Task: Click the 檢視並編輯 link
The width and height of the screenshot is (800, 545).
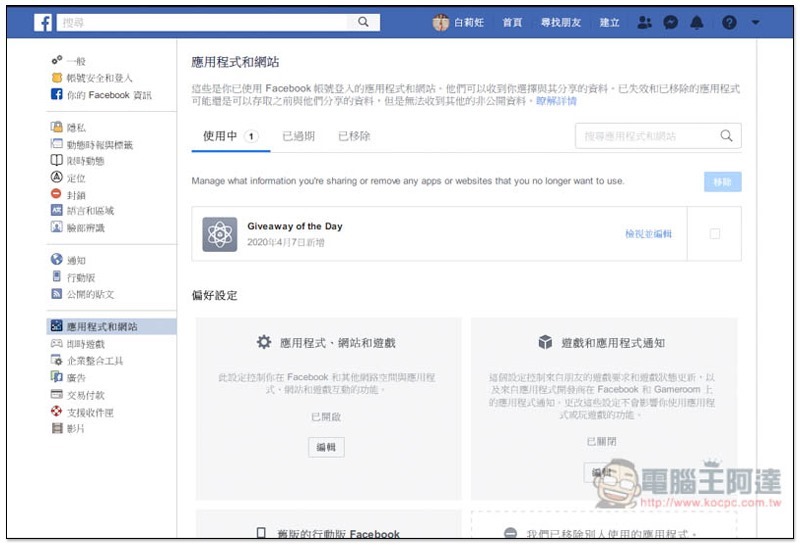Action: click(x=648, y=234)
